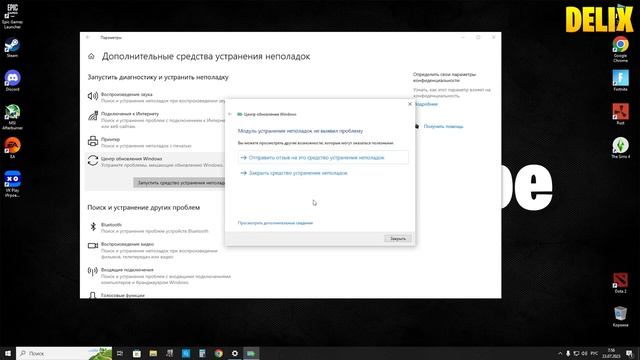Viewport: 640px width, 360px height.
Task: Click the close troubleshooter option link
Action: [x=298, y=173]
